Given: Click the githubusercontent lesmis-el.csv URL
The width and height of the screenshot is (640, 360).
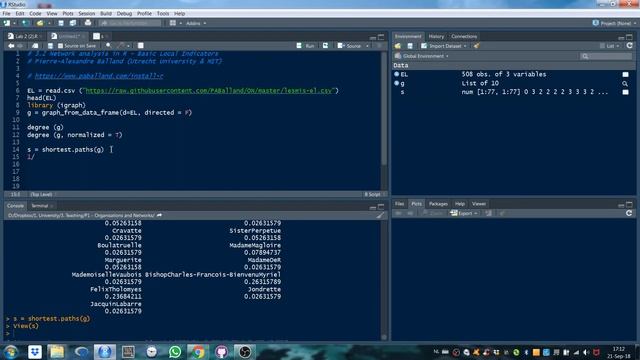Looking at the screenshot, I should 209,91.
